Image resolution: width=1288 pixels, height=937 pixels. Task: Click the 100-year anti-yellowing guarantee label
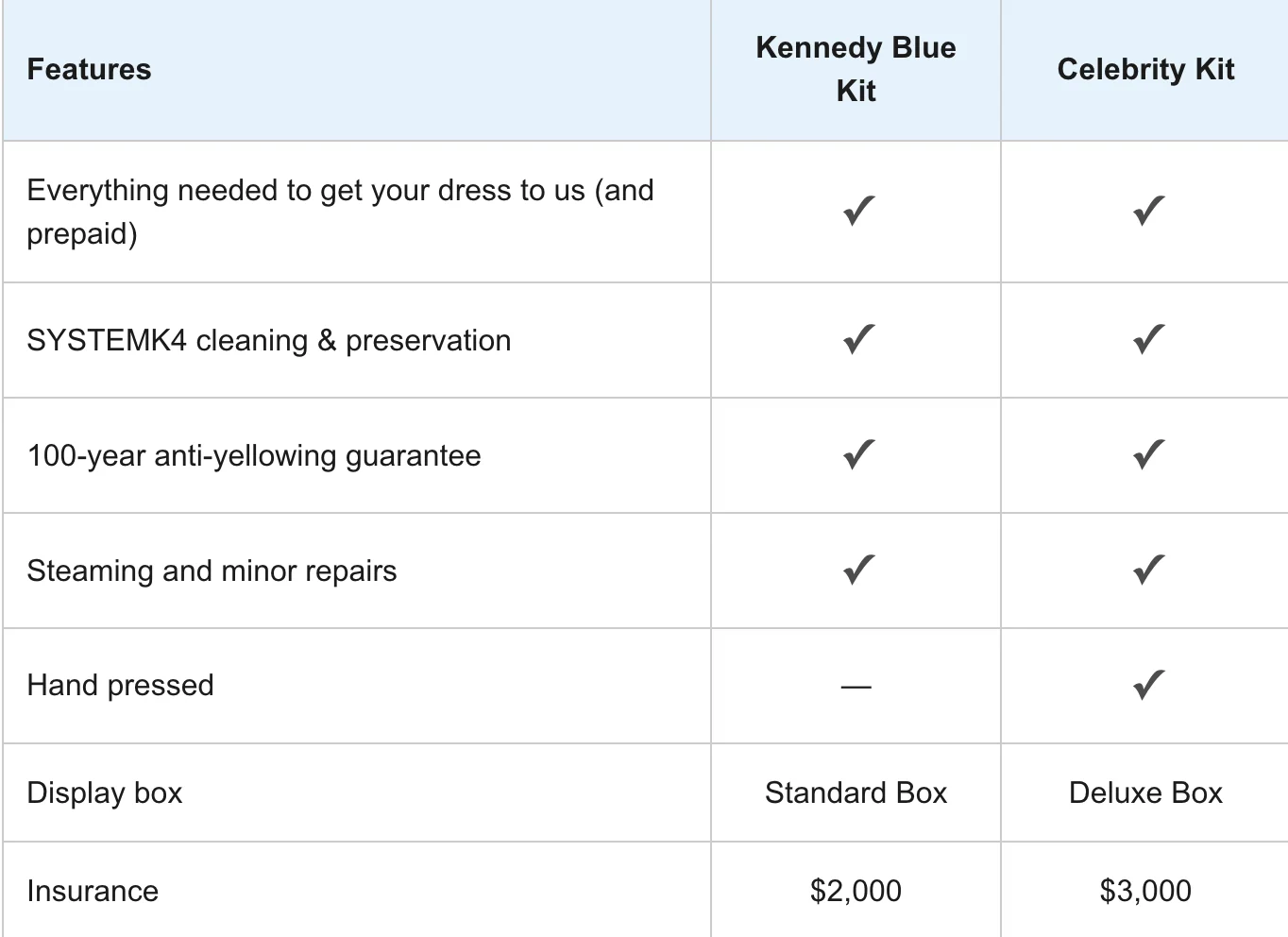point(254,455)
